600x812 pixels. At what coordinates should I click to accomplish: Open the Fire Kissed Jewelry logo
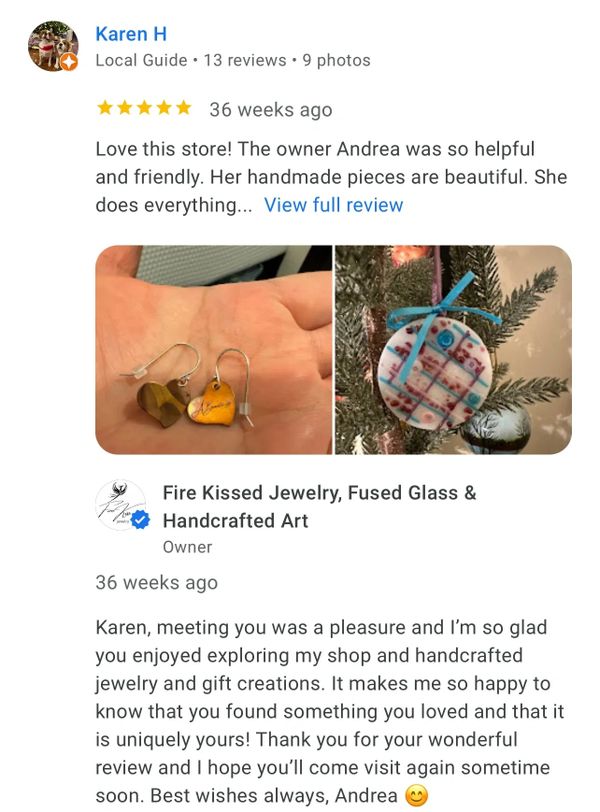click(121, 505)
